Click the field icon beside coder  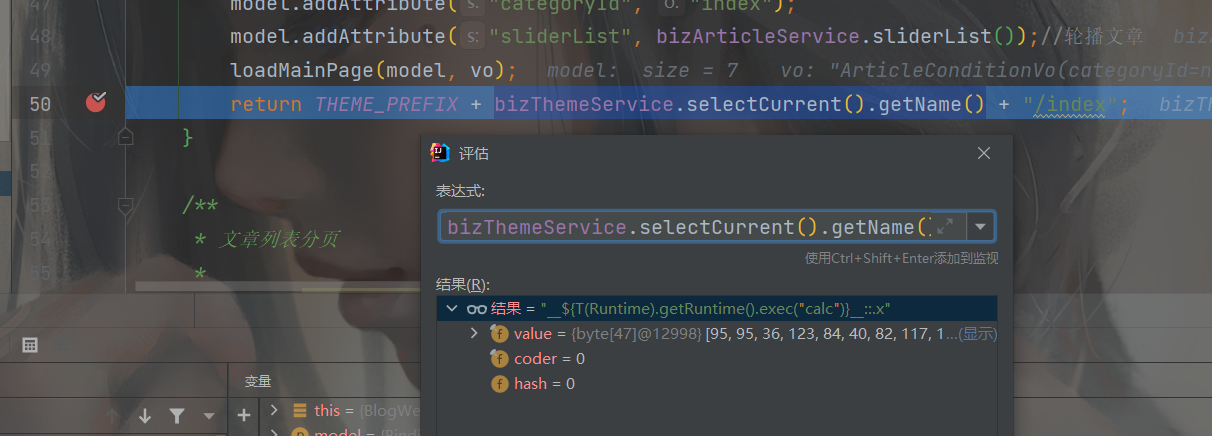pyautogui.click(x=499, y=358)
